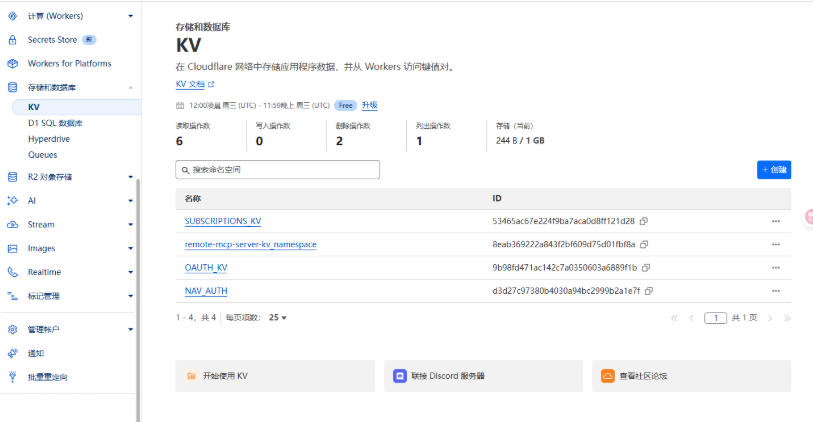The image size is (813, 422).
Task: Copy the SUBSCRIPTIONS_KV namespace ID
Action: click(644, 221)
